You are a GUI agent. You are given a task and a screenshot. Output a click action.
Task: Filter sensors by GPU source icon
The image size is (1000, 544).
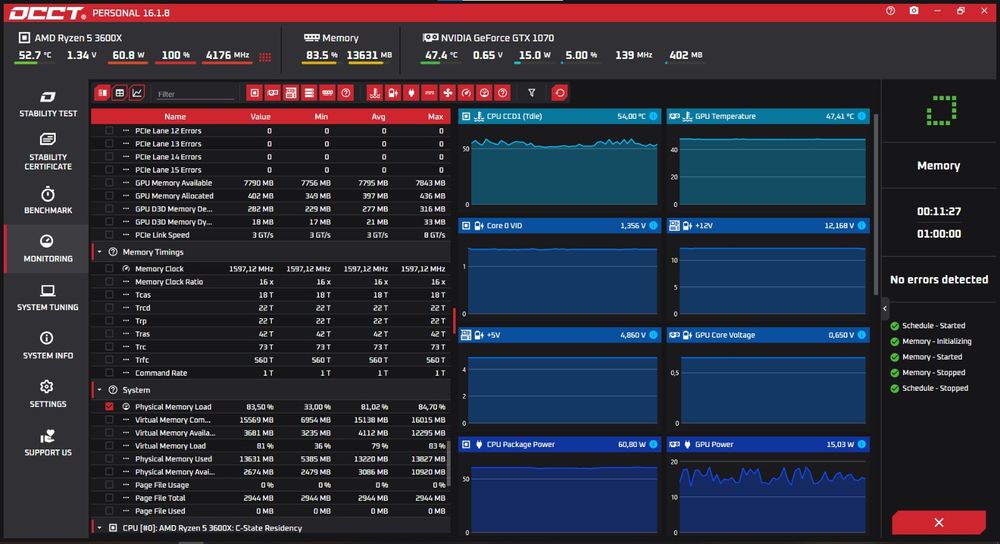coord(273,93)
